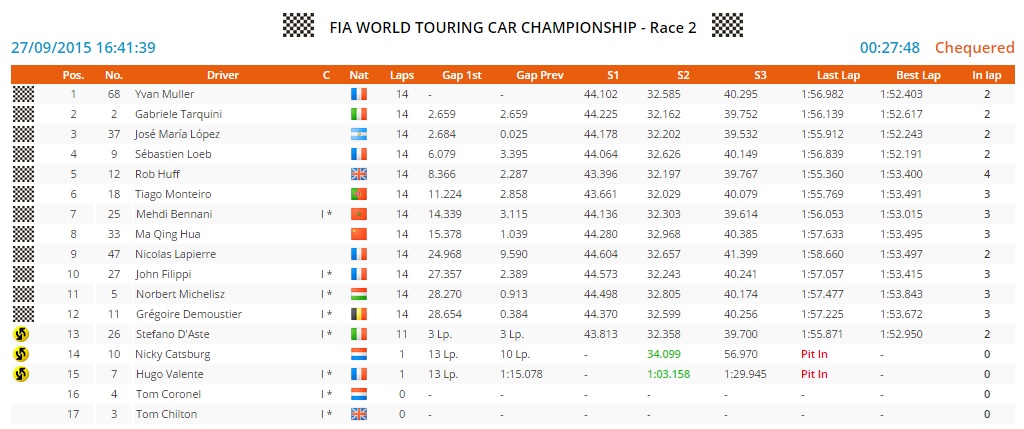Viewport: 1024px width, 429px height.
Task: Sort by the Best Lap column header
Action: coord(917,75)
